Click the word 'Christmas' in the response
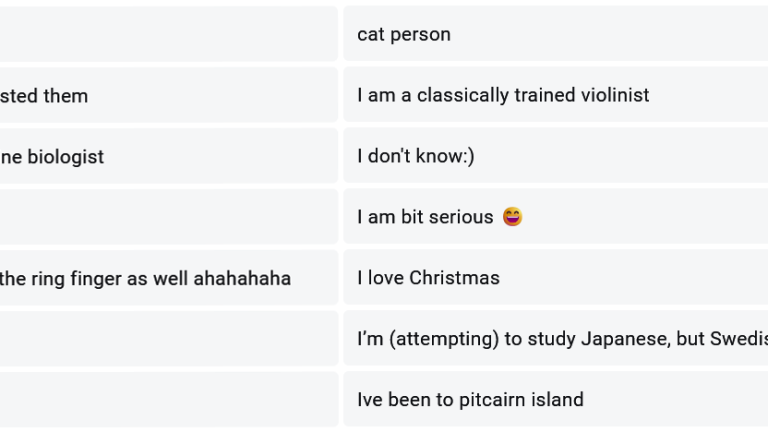Image resolution: width=768 pixels, height=432 pixels. (454, 278)
